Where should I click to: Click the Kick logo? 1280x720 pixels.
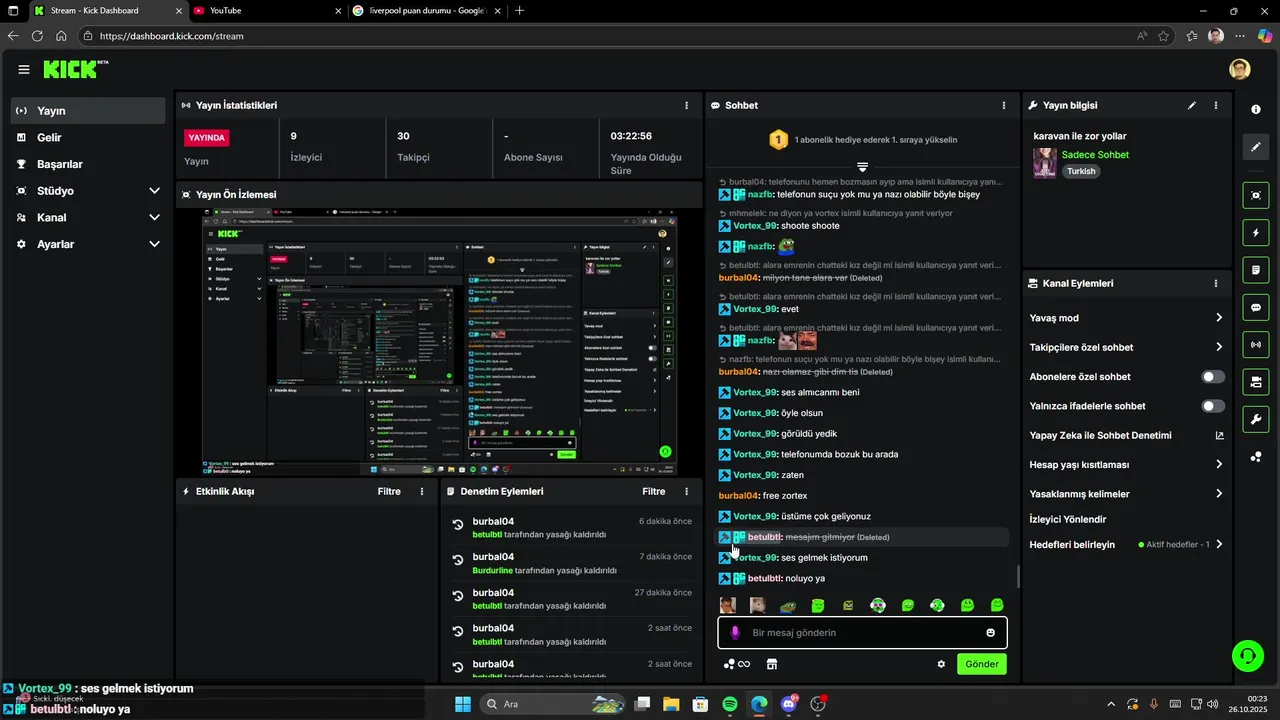(x=75, y=69)
